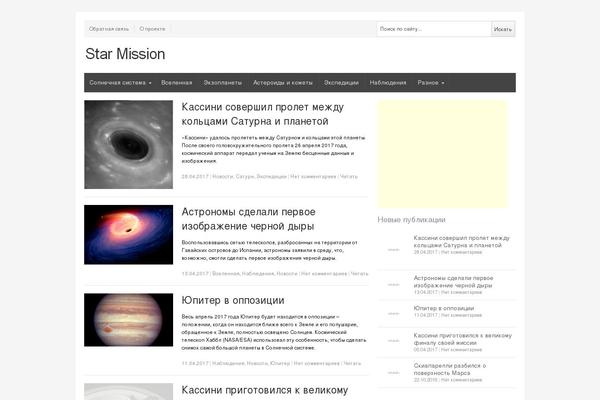The height and width of the screenshot is (400, 600).
Task: Click 'Юпитер' tag under the Jupiter article
Action: tap(280, 363)
